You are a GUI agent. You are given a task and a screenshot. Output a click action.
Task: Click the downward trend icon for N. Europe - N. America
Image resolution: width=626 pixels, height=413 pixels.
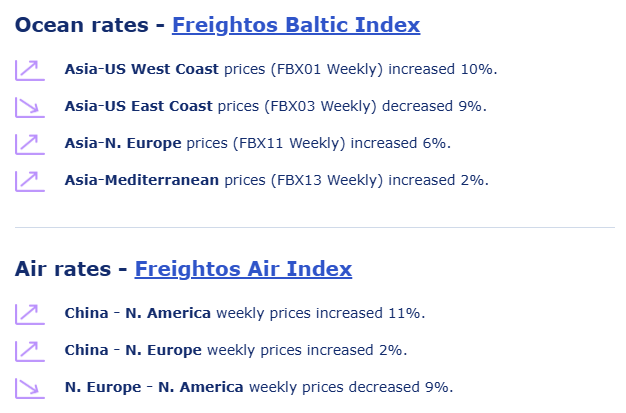coord(27,387)
